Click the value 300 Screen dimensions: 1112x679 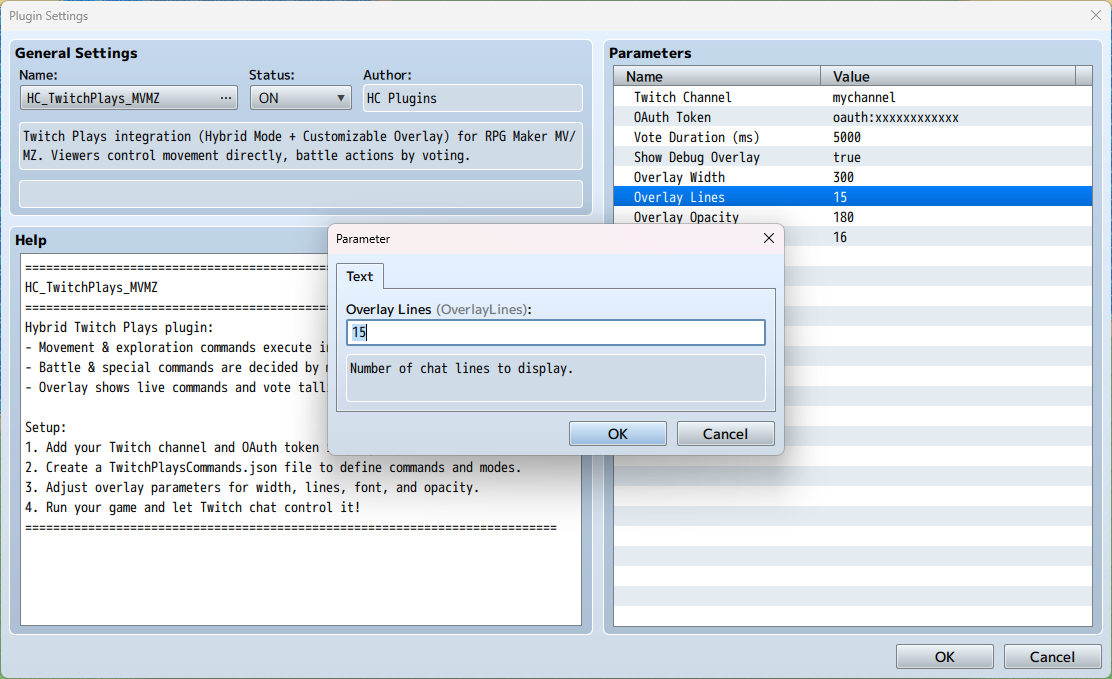(843, 177)
